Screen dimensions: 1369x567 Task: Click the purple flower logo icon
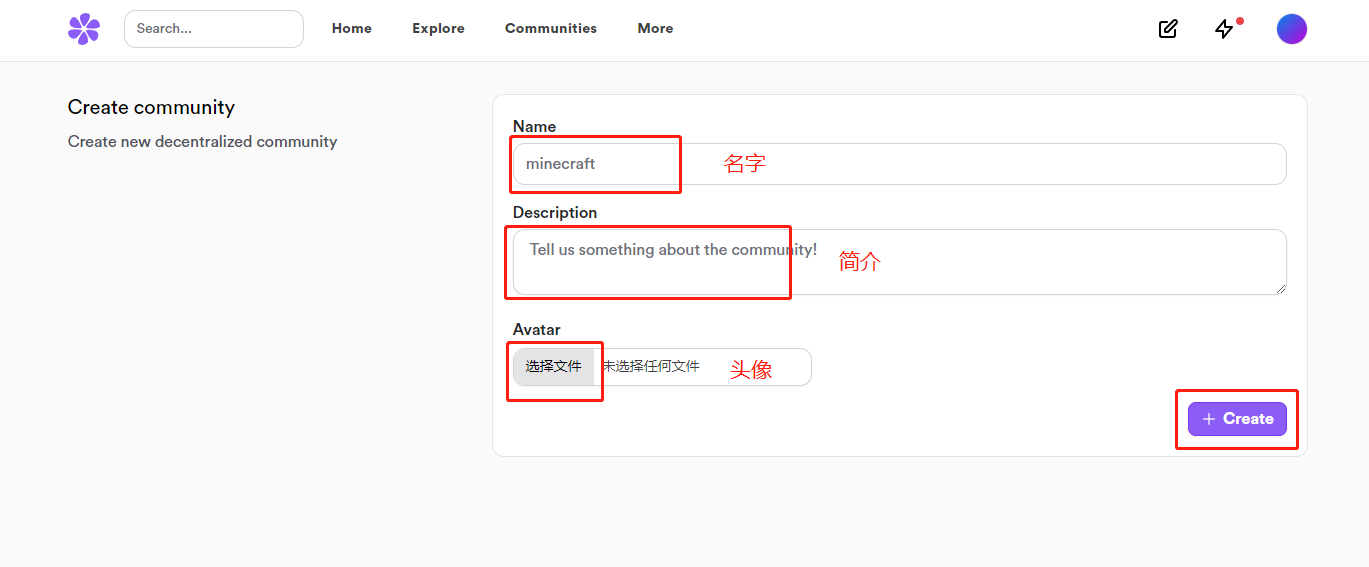[84, 29]
